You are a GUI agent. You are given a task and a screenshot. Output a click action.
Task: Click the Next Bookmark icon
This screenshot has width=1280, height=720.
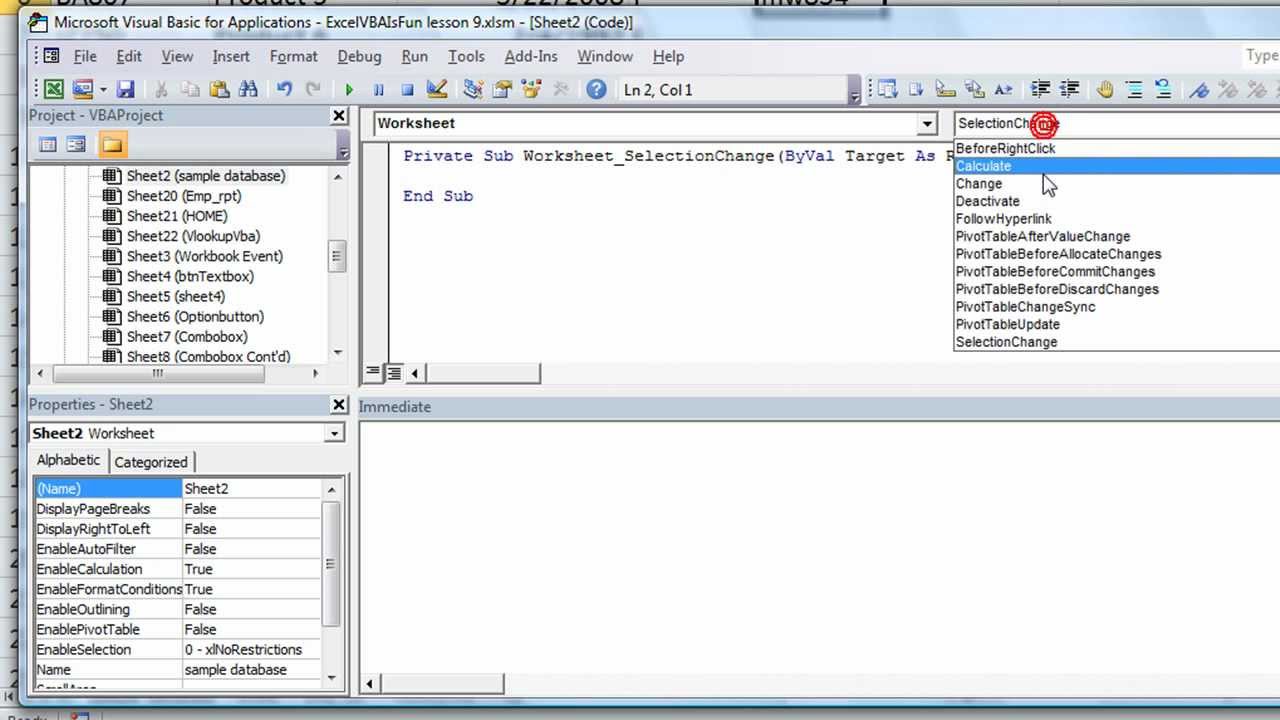click(1228, 90)
